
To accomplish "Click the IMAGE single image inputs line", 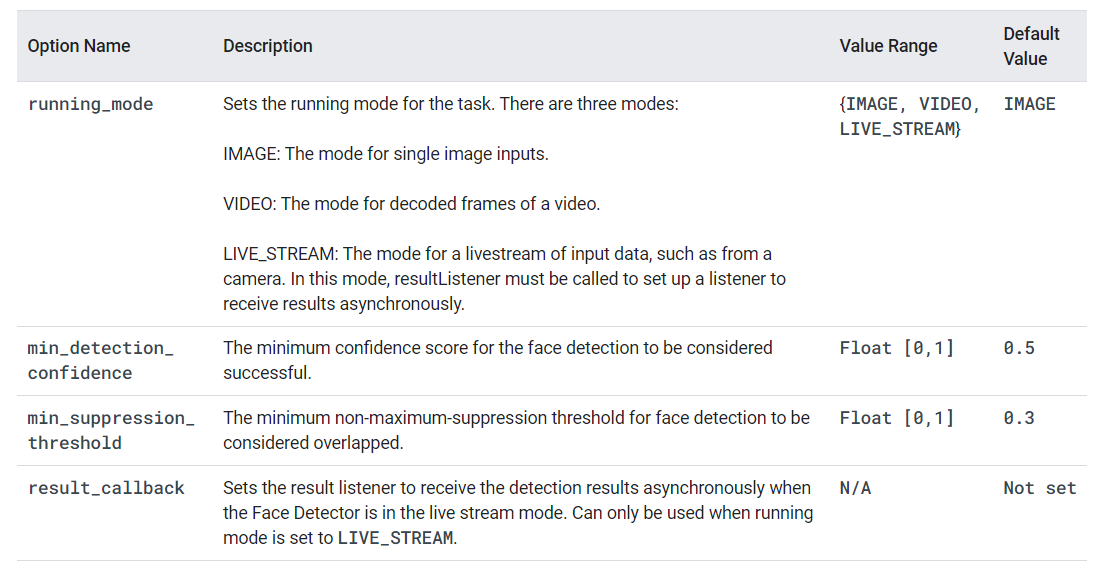I will pyautogui.click(x=386, y=154).
